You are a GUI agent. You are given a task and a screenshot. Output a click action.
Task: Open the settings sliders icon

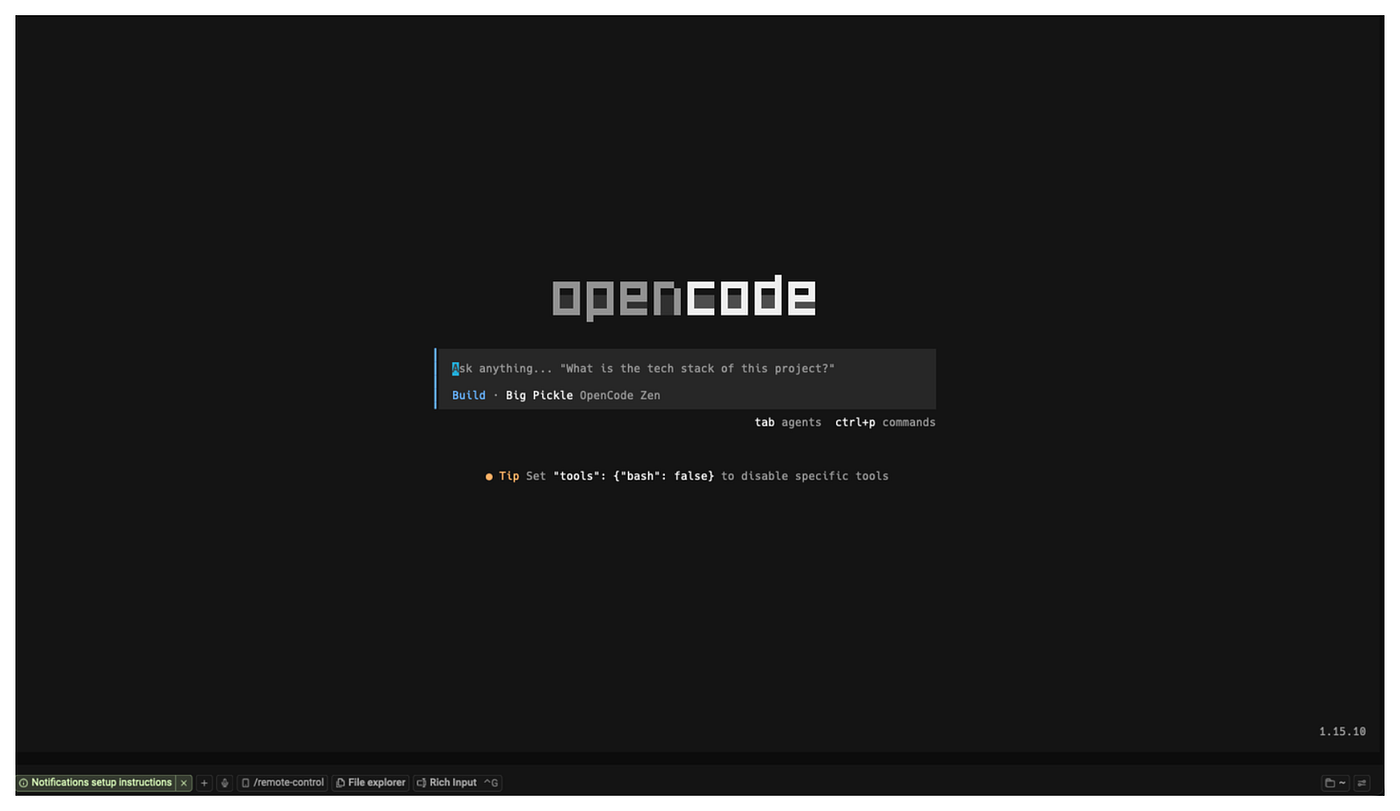point(1362,783)
